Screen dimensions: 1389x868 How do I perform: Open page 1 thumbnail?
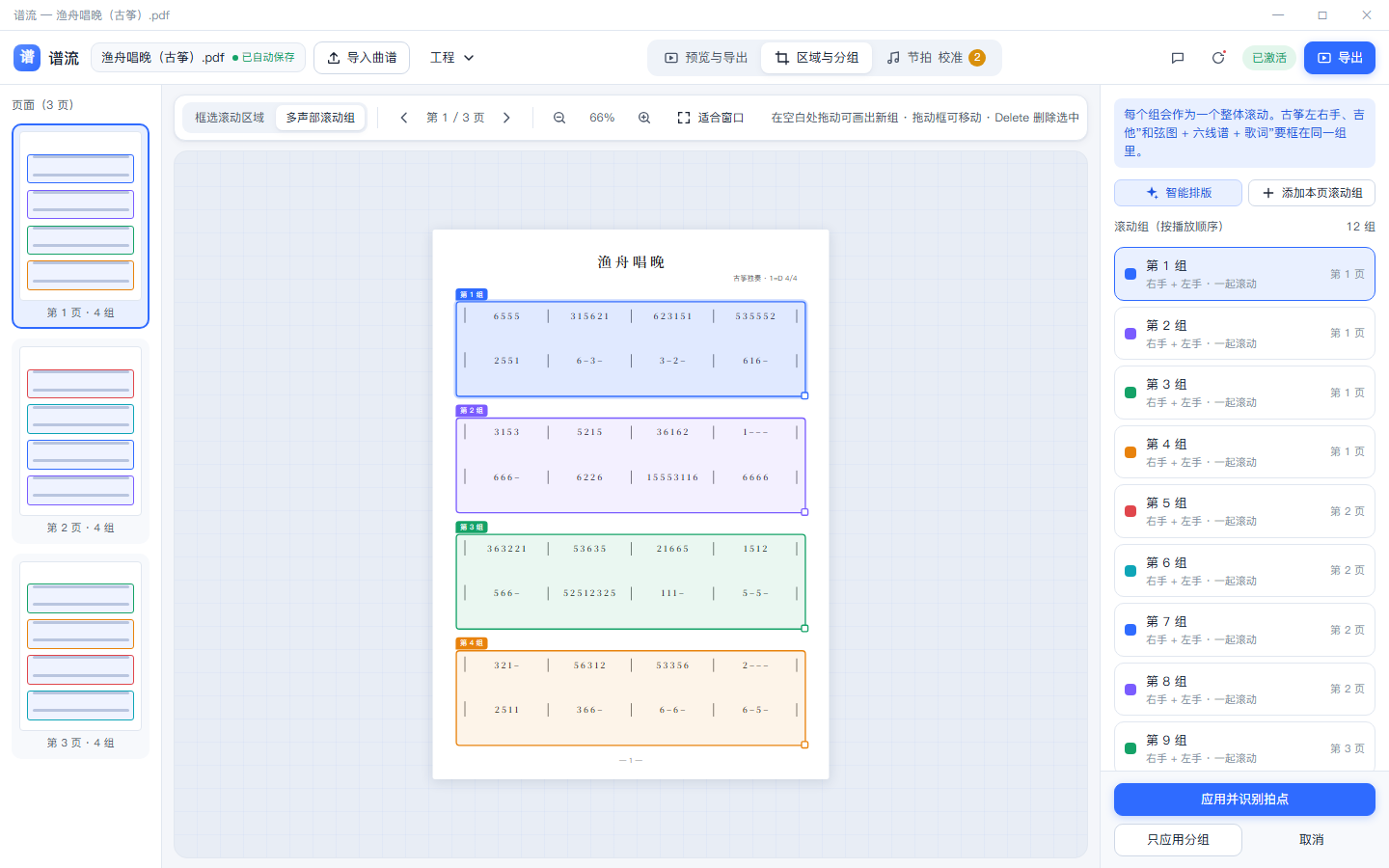(80, 226)
